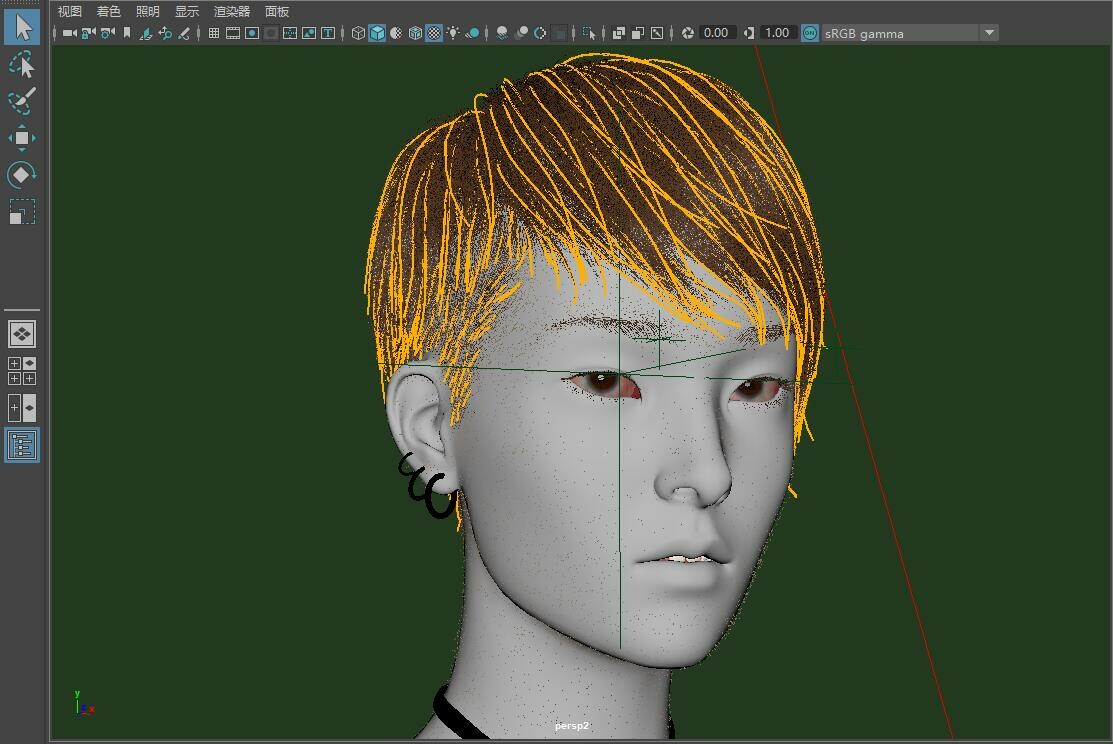Switch to four-view pane layout
1113x744 pixels.
pos(22,371)
